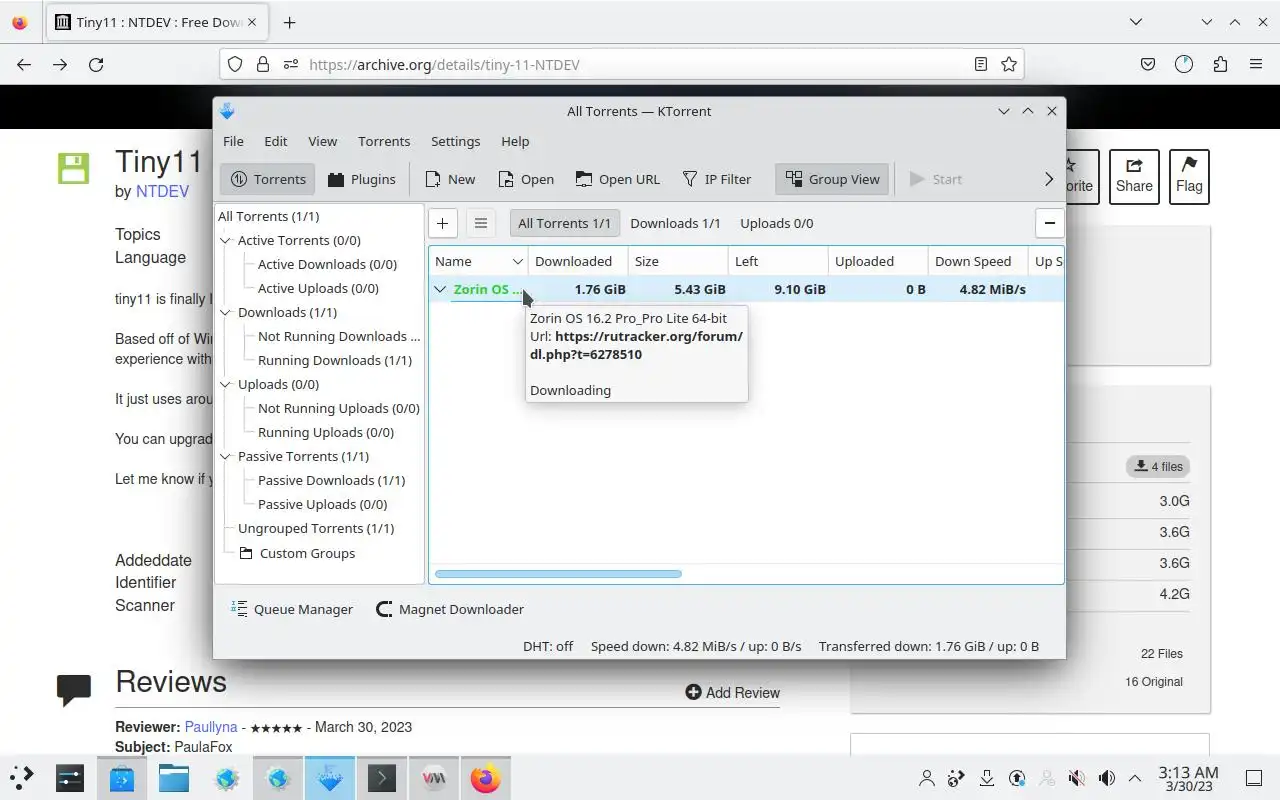1280x800 pixels.
Task: Select Passive Uploads (0/0) group
Action: point(322,504)
